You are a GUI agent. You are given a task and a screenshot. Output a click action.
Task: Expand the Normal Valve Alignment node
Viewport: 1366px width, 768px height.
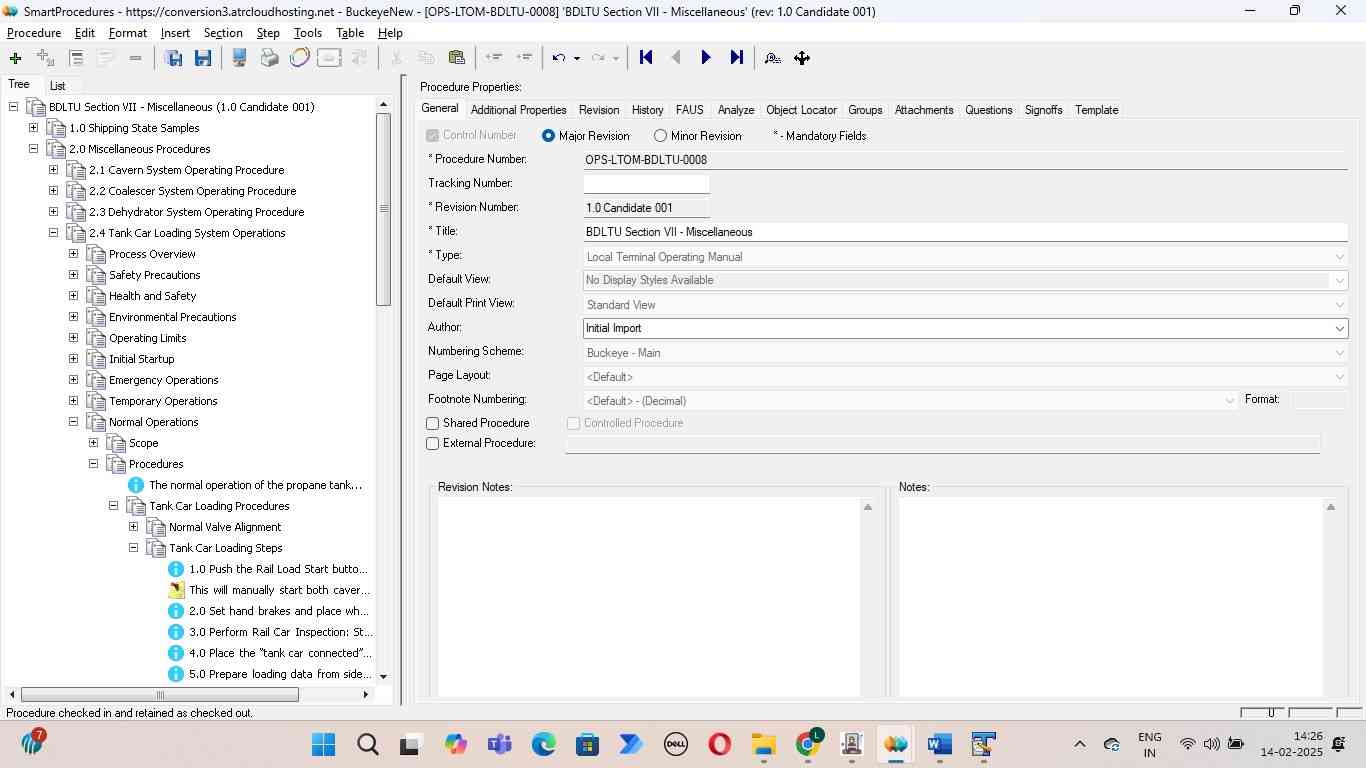point(133,527)
